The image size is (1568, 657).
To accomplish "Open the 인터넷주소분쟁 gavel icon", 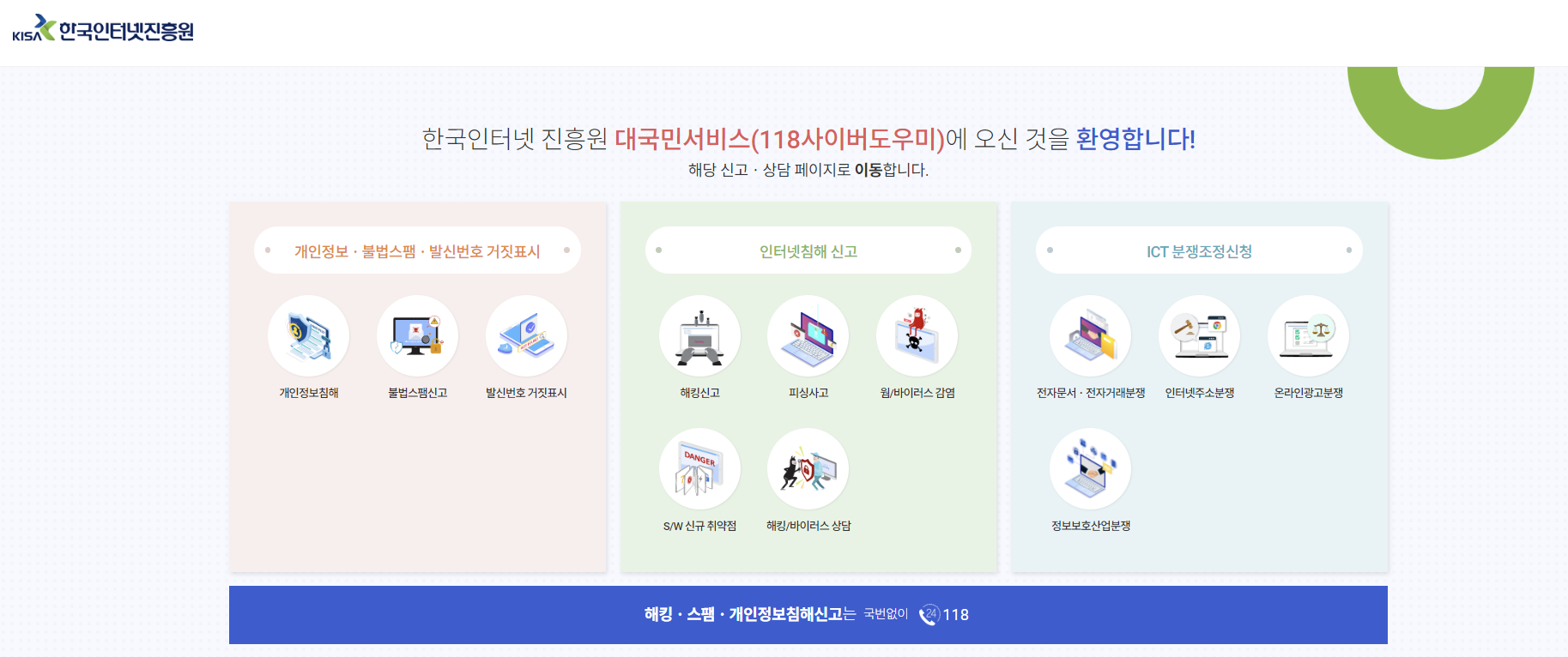I will (1200, 336).
